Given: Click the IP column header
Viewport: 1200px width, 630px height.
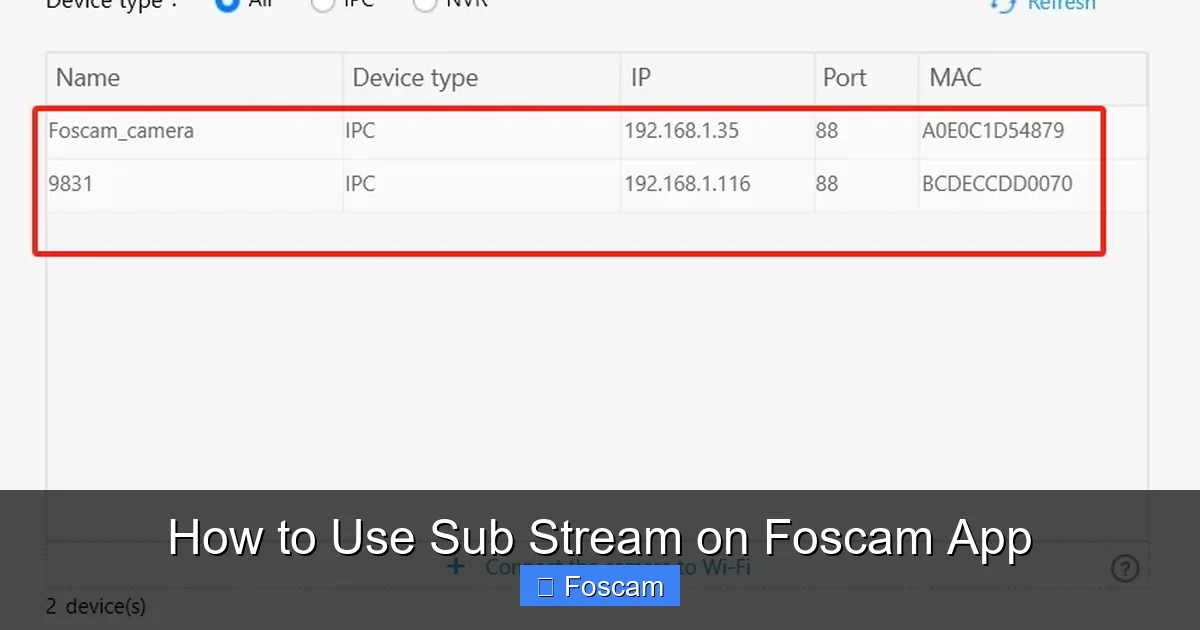Looking at the screenshot, I should (640, 77).
